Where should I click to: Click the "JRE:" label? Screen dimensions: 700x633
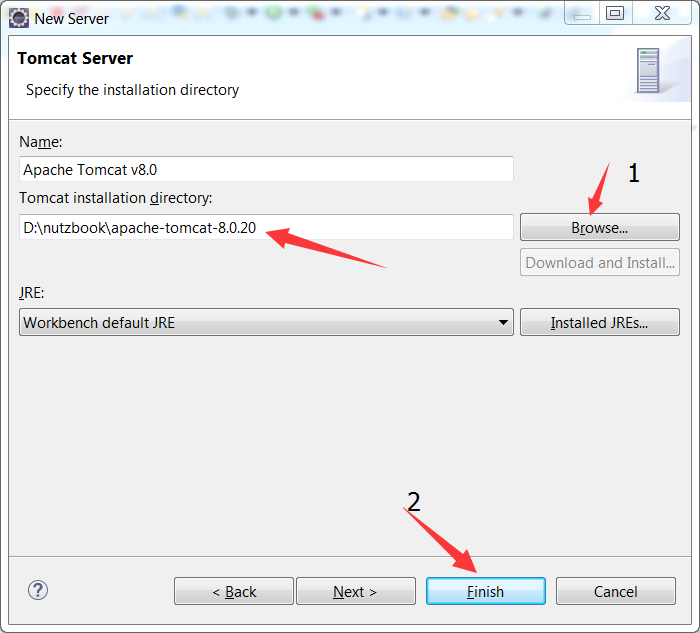(32, 293)
